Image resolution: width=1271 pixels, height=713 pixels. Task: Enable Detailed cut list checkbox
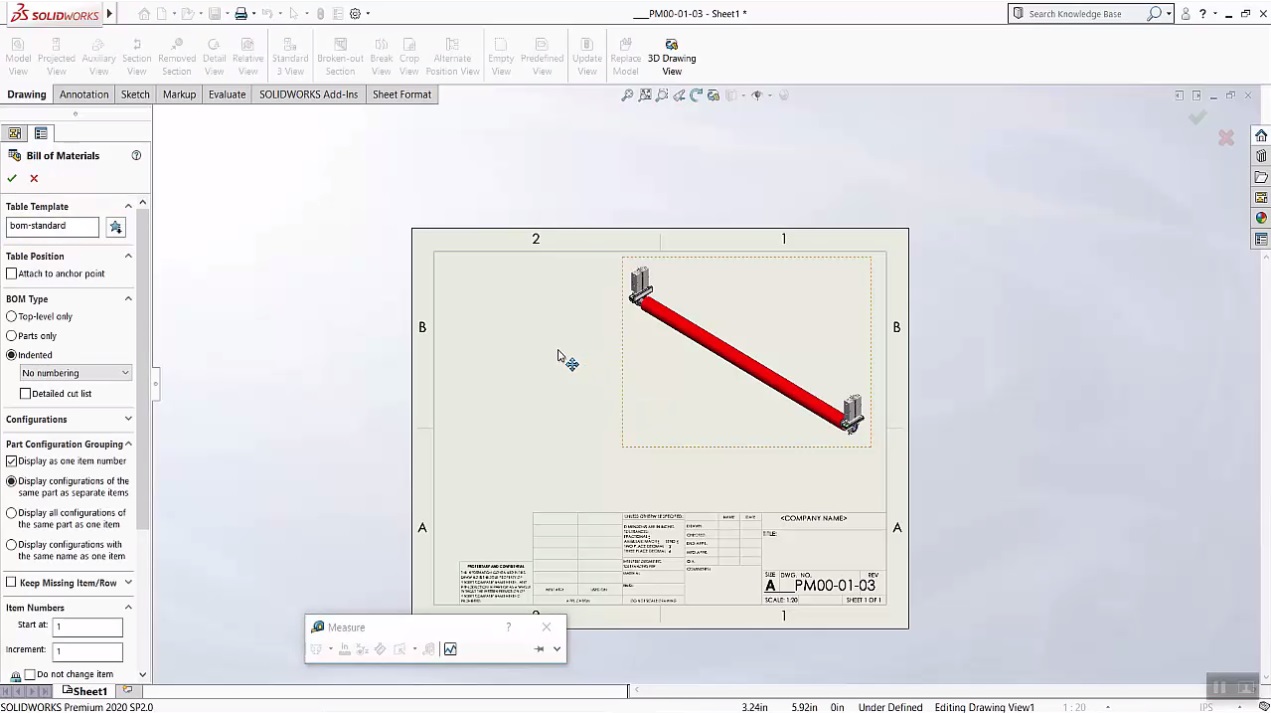click(x=26, y=393)
